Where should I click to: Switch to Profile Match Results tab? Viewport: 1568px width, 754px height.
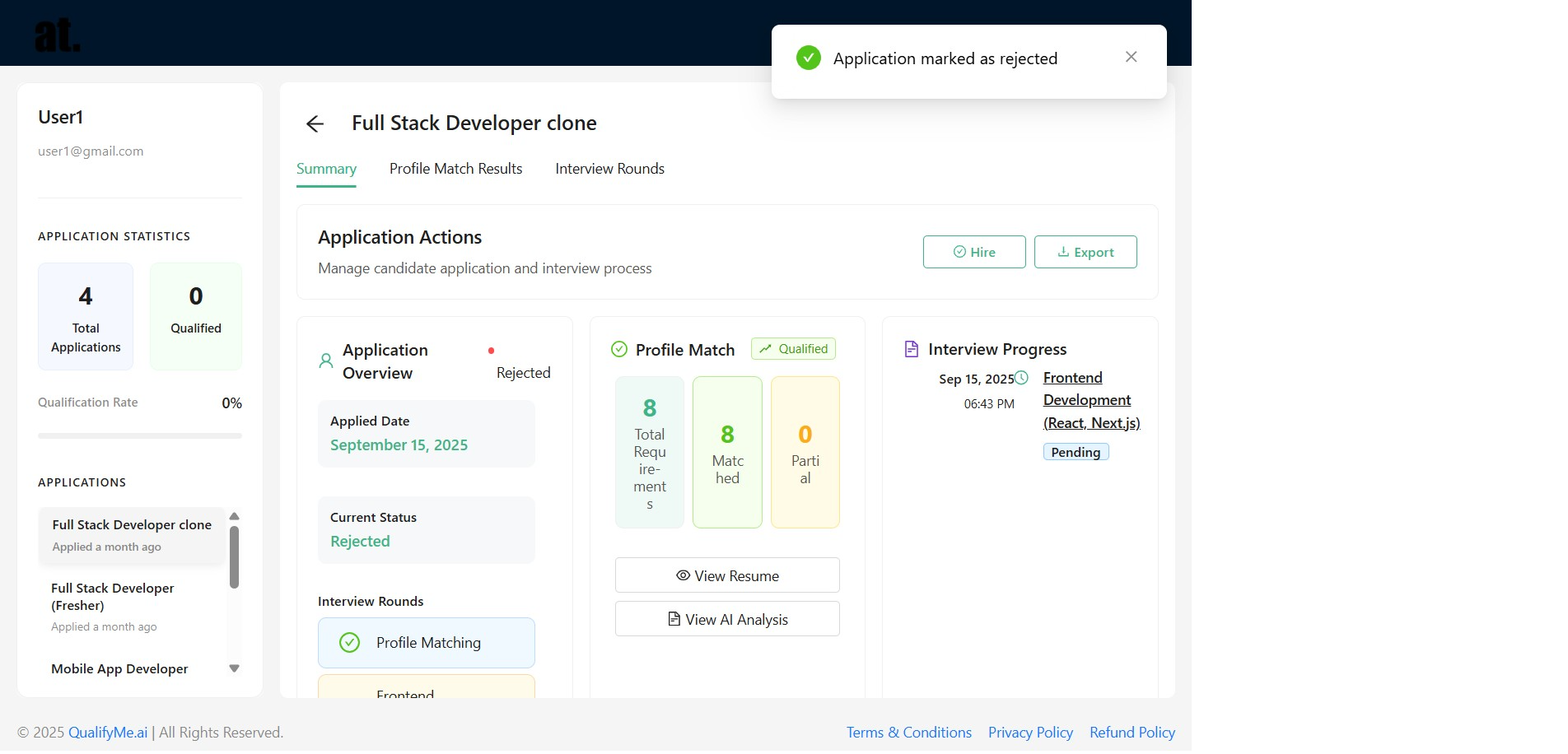(x=455, y=169)
